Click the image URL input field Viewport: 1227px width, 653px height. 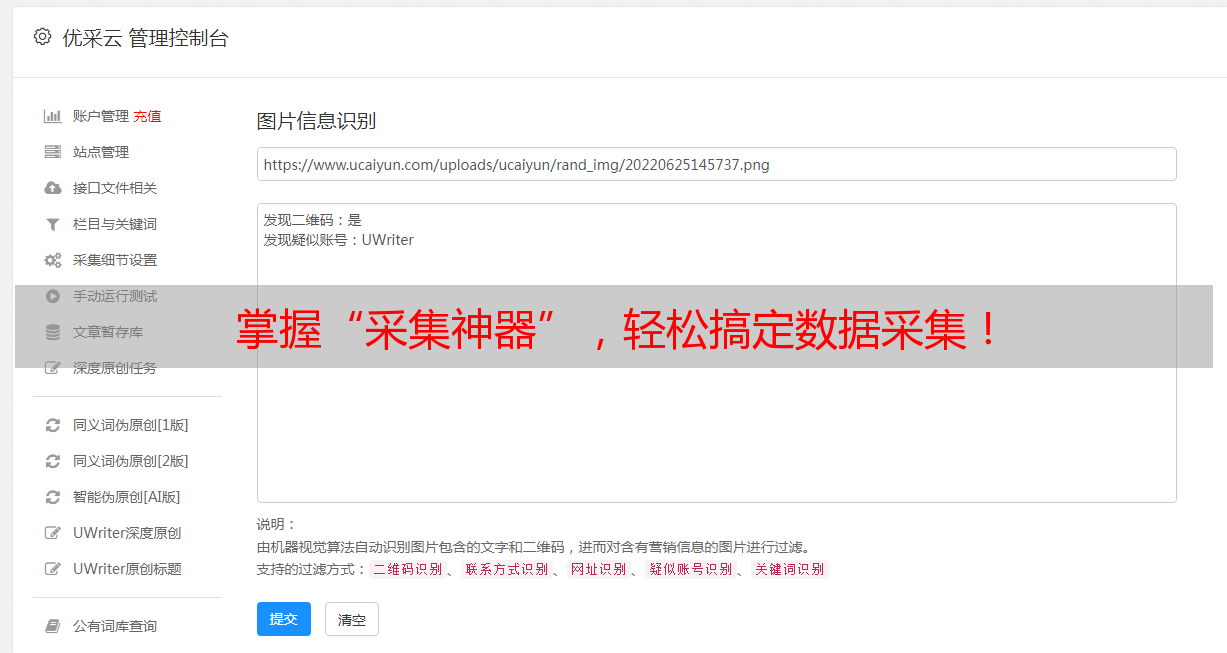[x=716, y=164]
